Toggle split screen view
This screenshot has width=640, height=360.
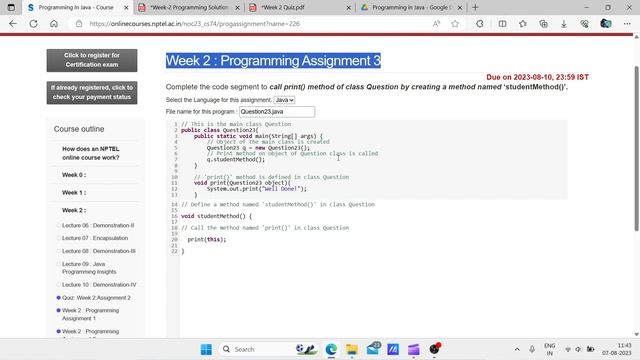point(502,24)
